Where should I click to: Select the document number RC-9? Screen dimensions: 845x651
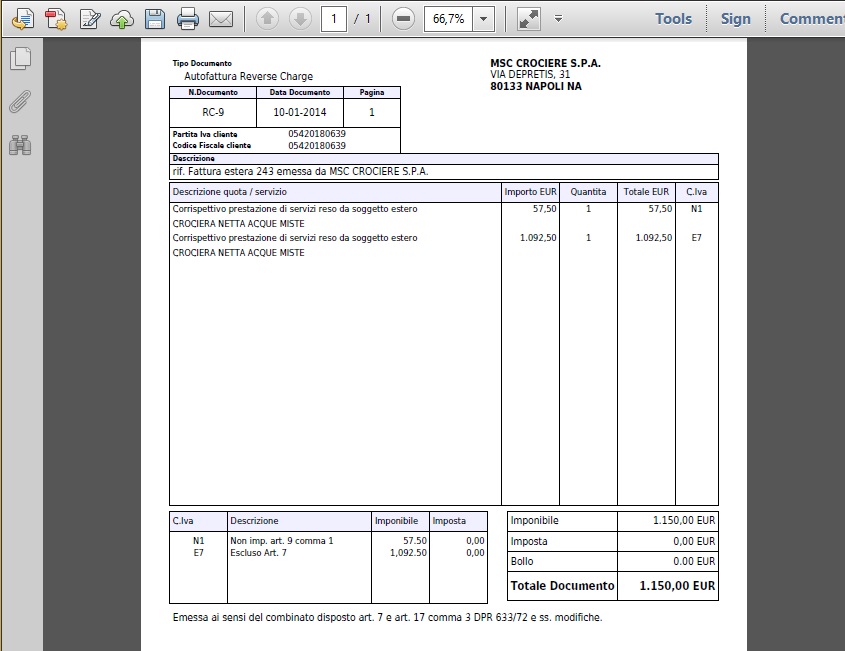pos(213,113)
